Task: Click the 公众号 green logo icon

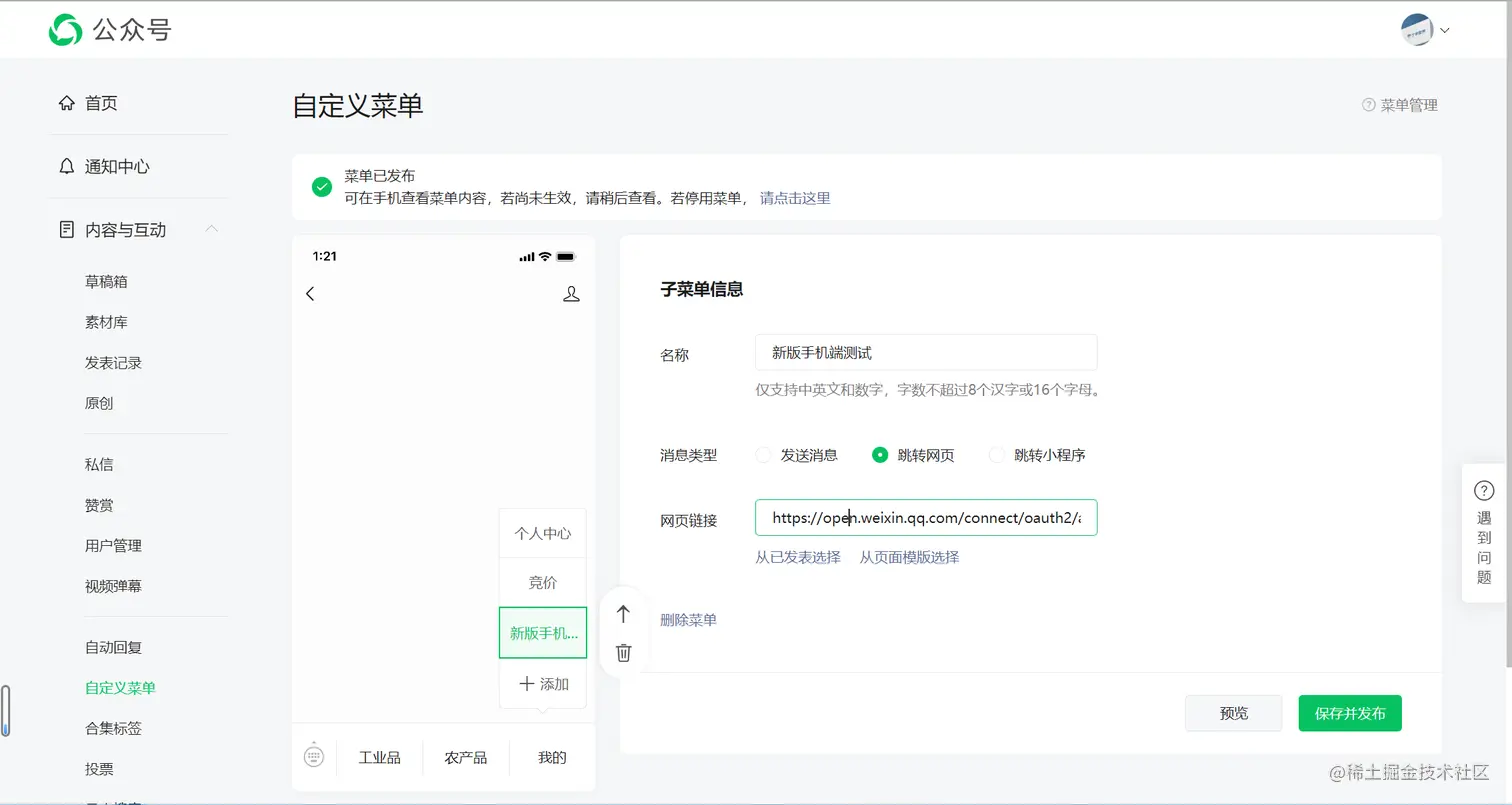Action: point(63,29)
